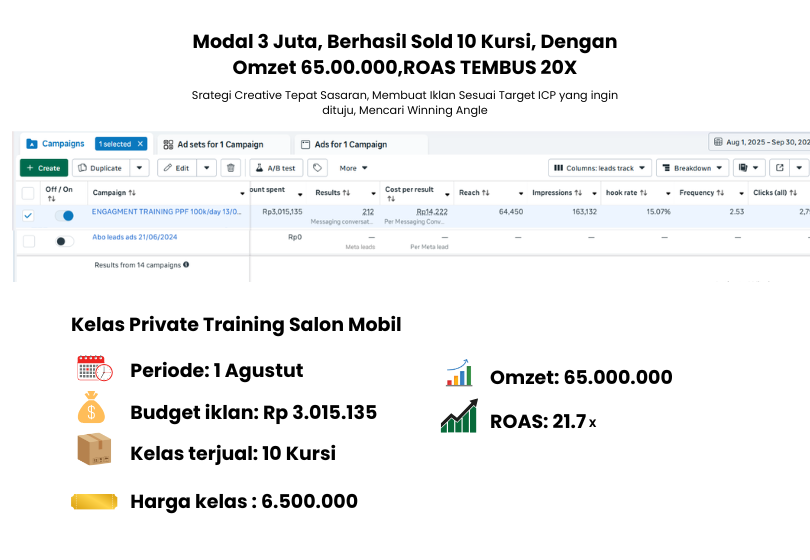Click the sort arrows on the Impressions column
Image resolution: width=810 pixels, height=560 pixels.
point(578,192)
